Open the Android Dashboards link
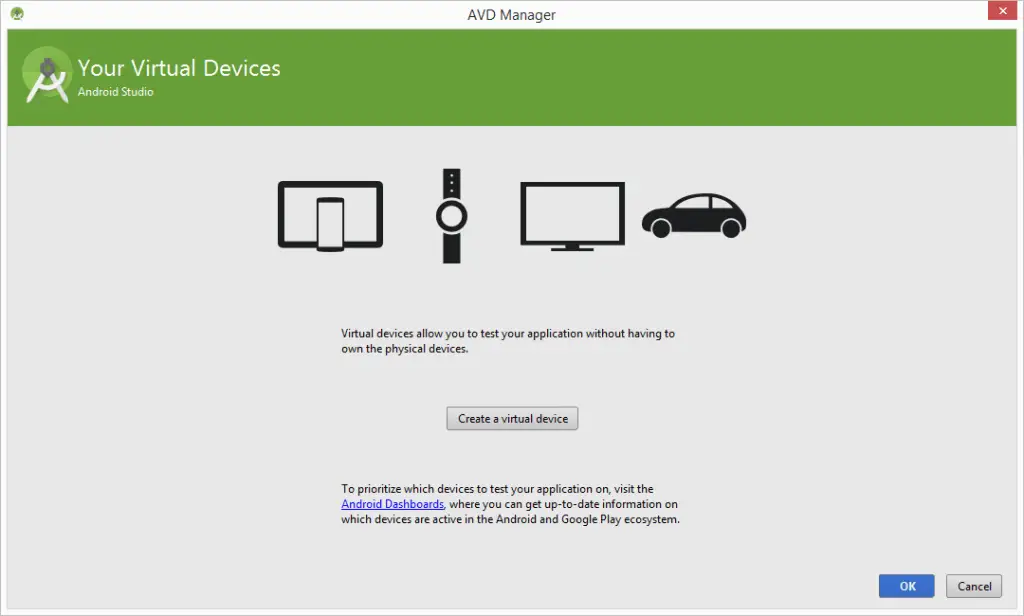 coord(392,505)
